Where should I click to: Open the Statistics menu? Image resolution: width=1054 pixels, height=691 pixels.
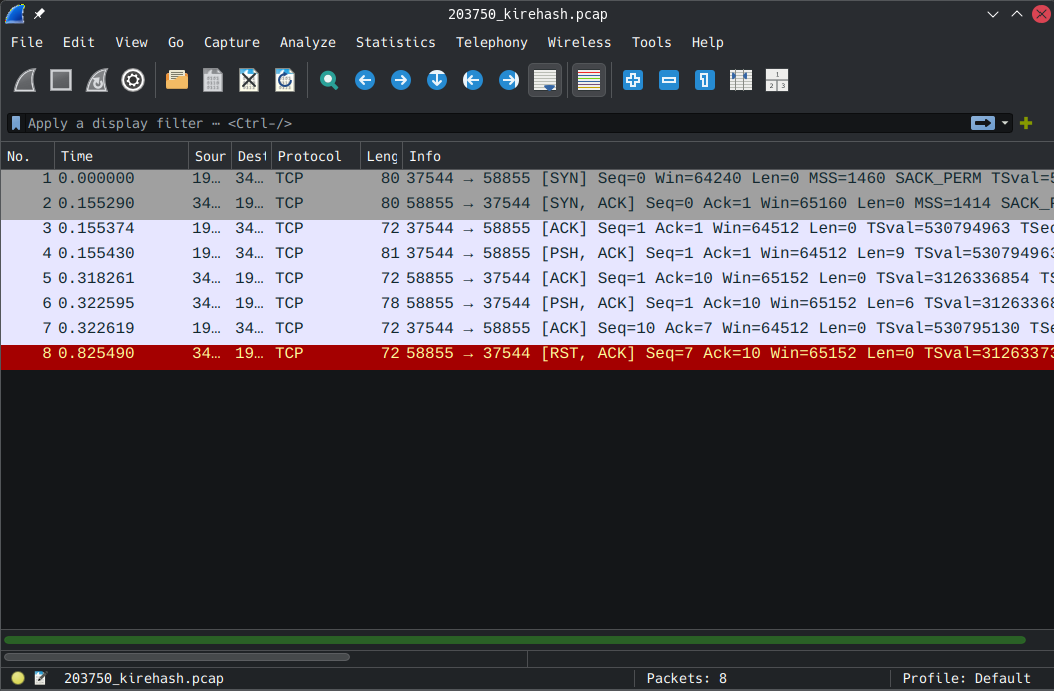tap(395, 42)
